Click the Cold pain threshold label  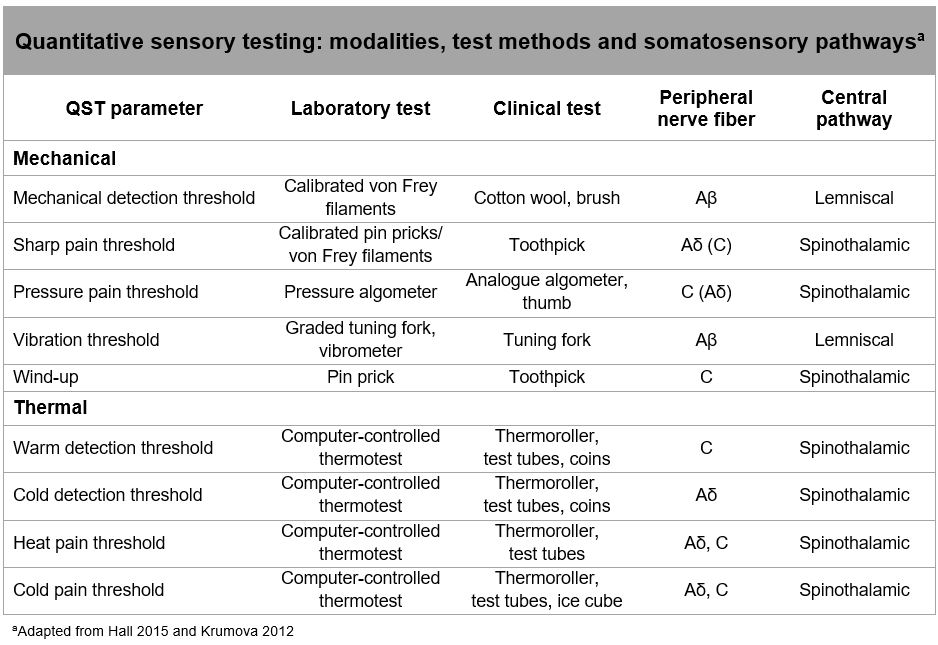pos(89,590)
